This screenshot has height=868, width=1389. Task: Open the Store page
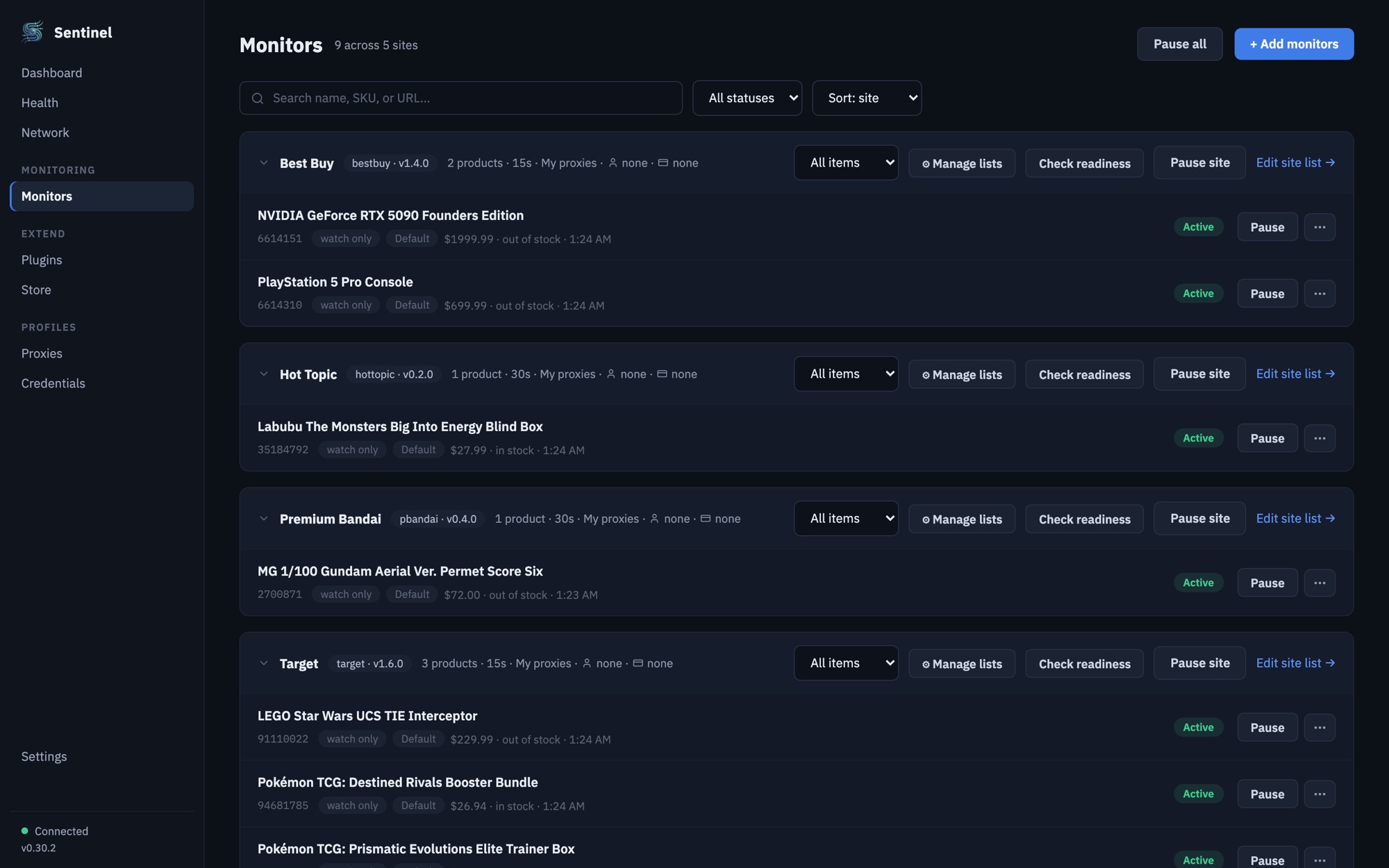[x=36, y=290]
